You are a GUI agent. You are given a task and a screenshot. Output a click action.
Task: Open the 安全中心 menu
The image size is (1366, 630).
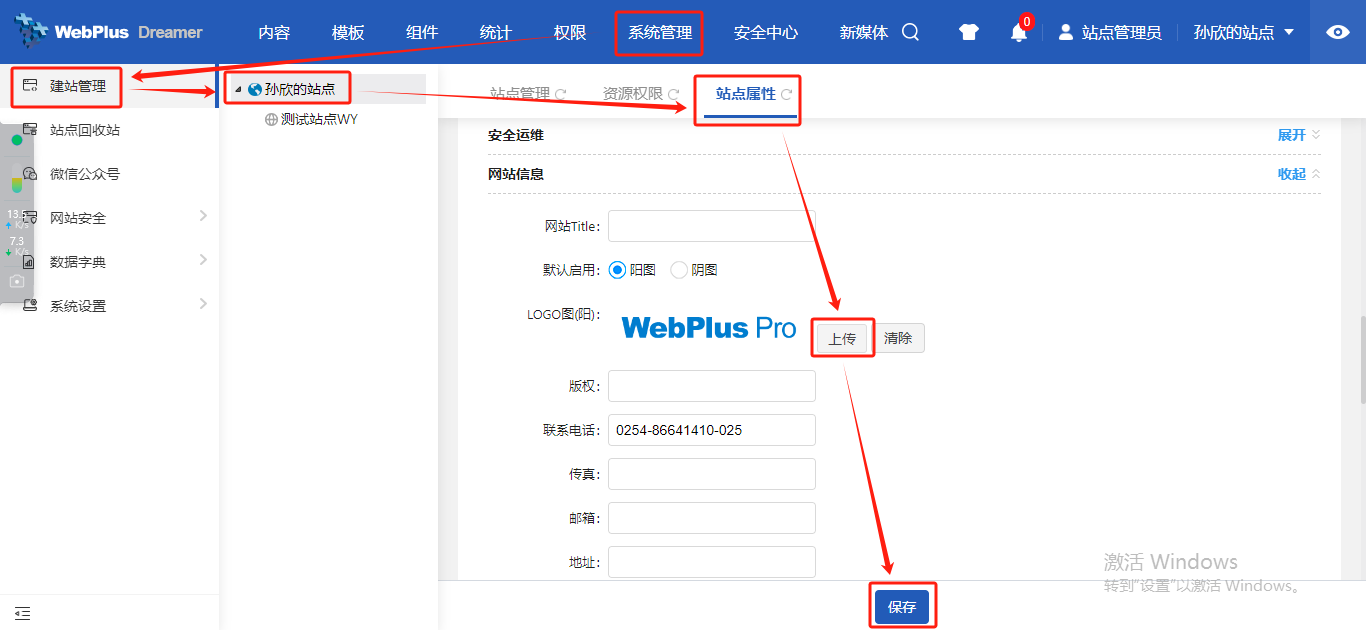pos(766,32)
